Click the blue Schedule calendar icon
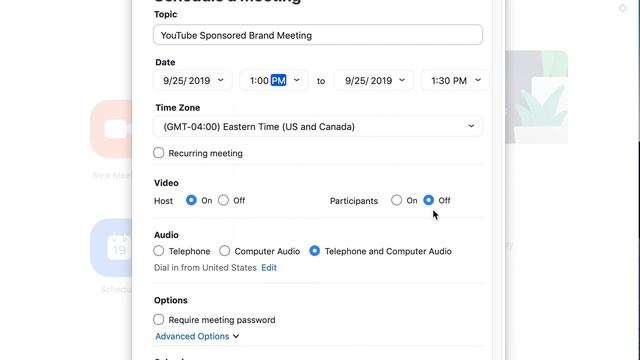Image resolution: width=640 pixels, height=360 pixels. (111, 247)
